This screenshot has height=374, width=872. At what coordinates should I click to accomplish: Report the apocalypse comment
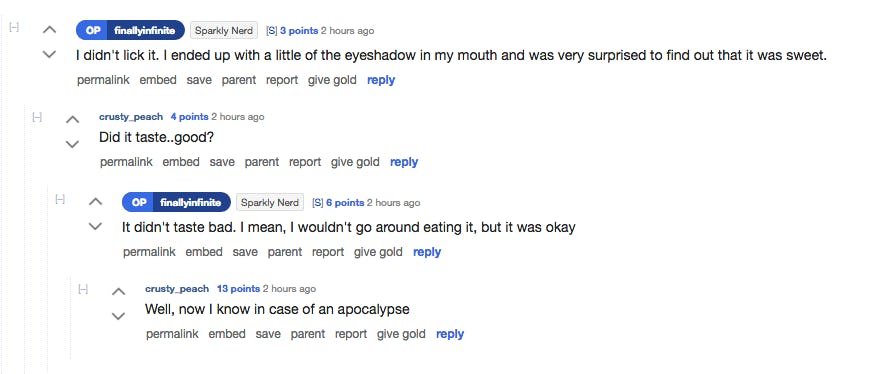(350, 334)
